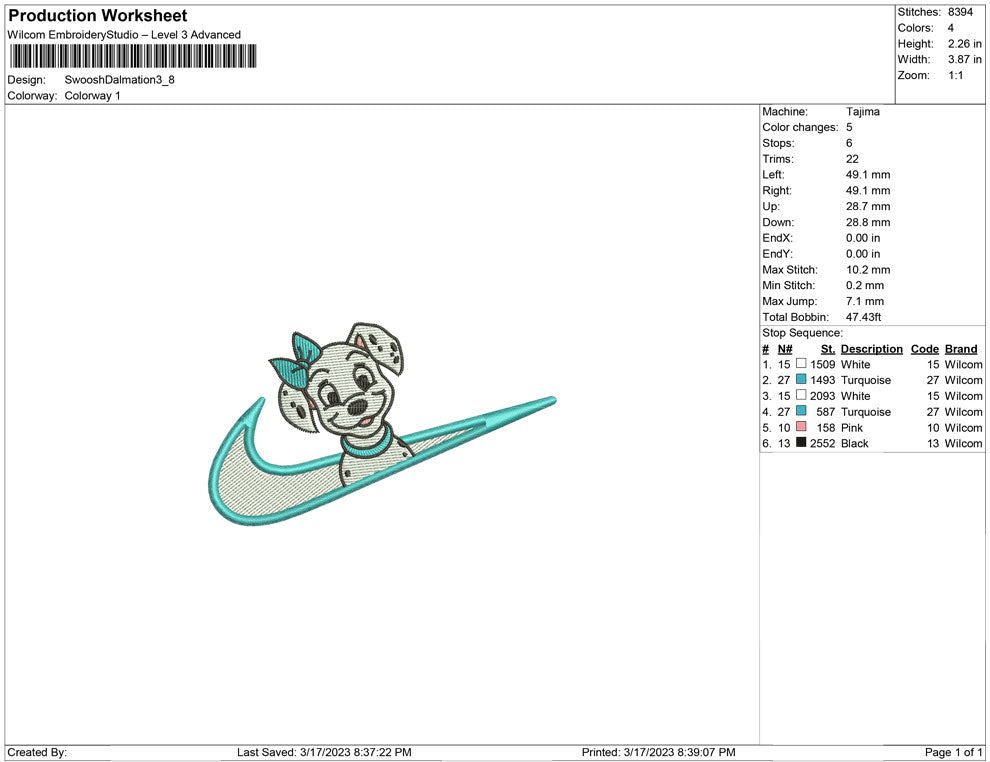Click the Left value '49.1 mm'
Screen dimensions: 990x762
[868, 175]
